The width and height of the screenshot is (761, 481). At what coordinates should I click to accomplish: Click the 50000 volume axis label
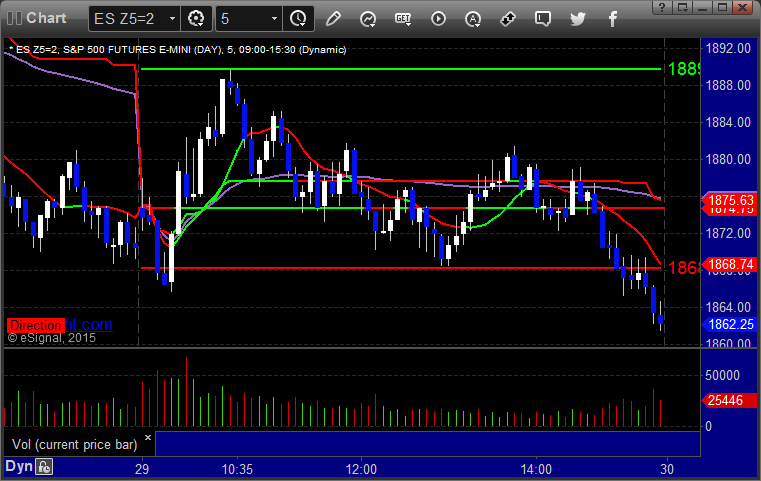pos(722,375)
